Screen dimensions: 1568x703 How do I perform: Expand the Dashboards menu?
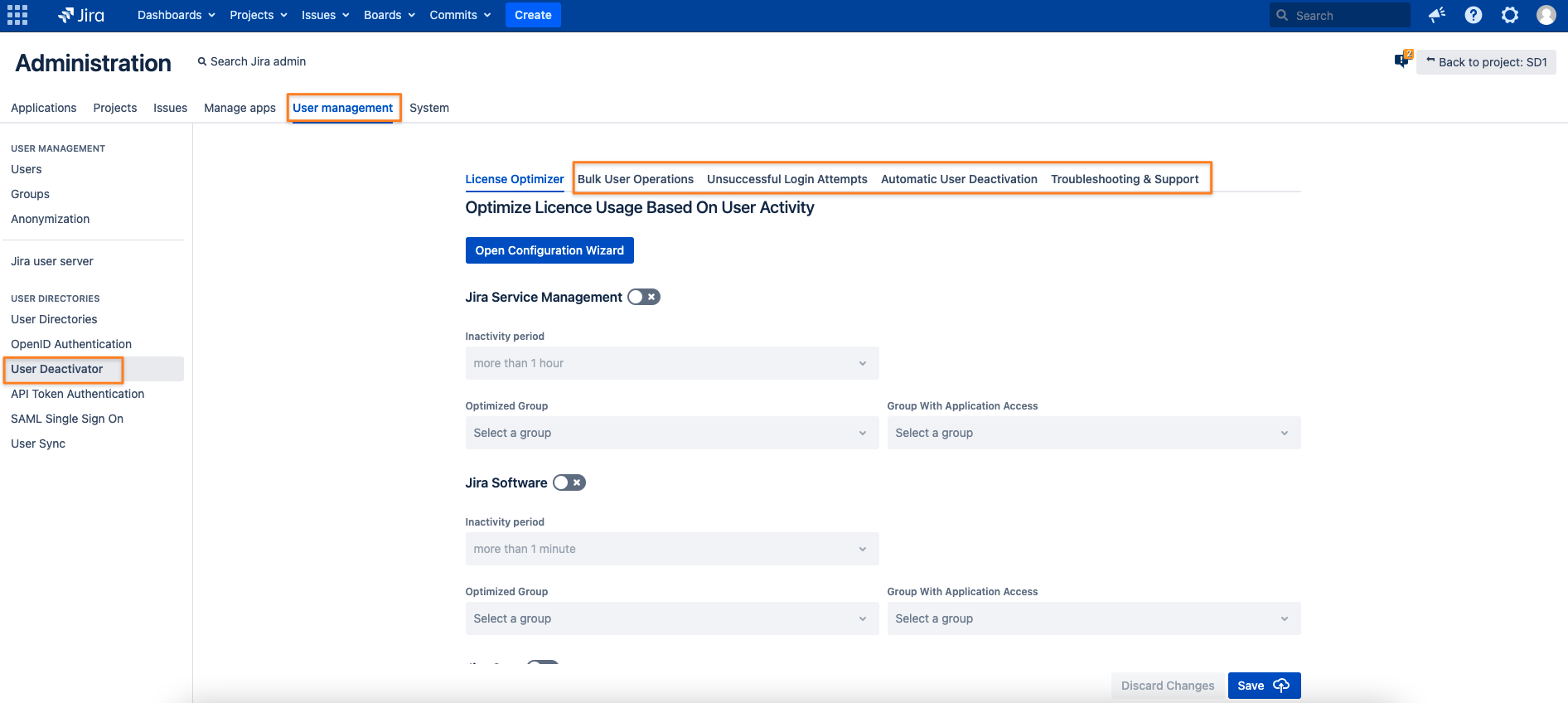point(177,15)
